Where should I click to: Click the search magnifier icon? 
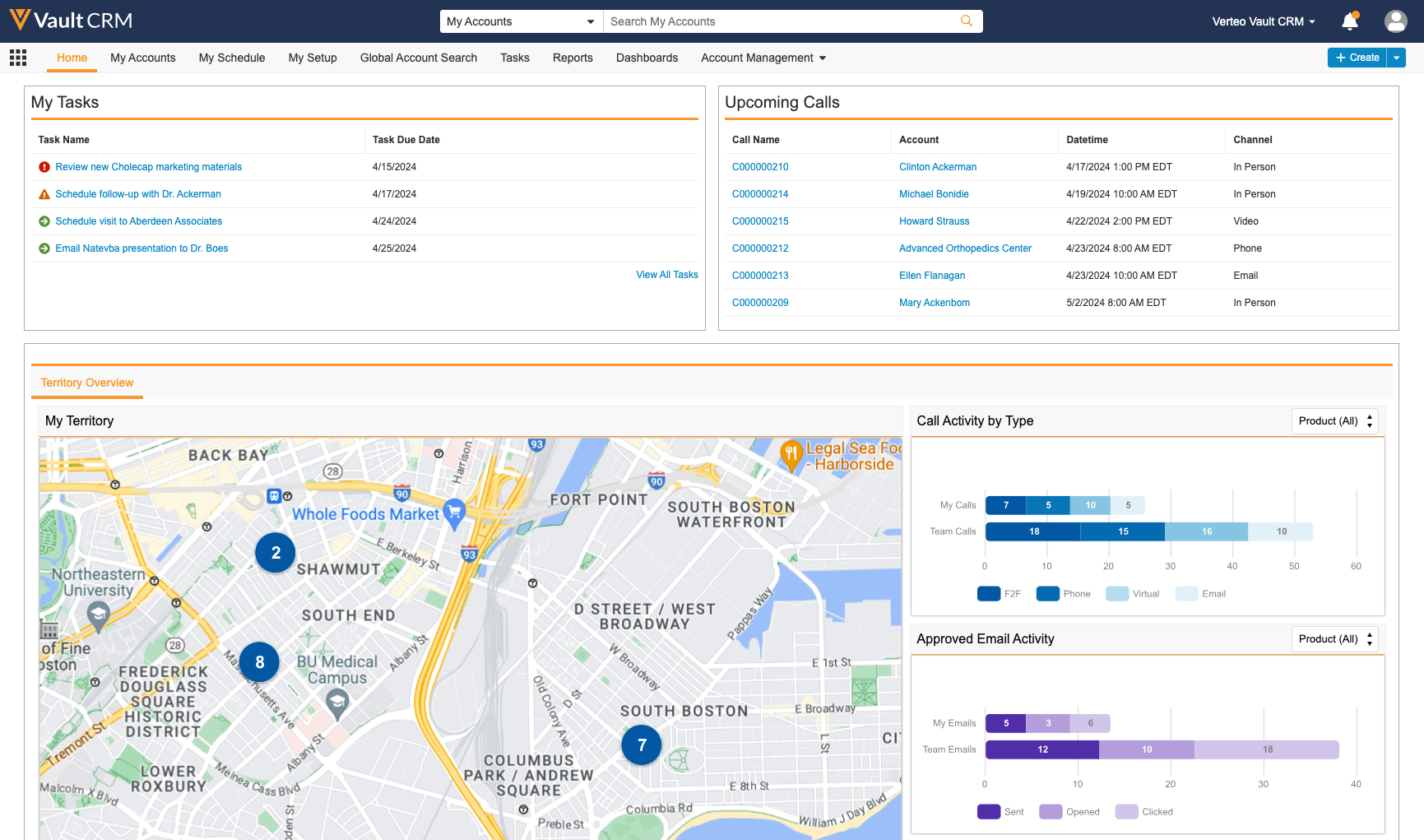click(x=967, y=21)
